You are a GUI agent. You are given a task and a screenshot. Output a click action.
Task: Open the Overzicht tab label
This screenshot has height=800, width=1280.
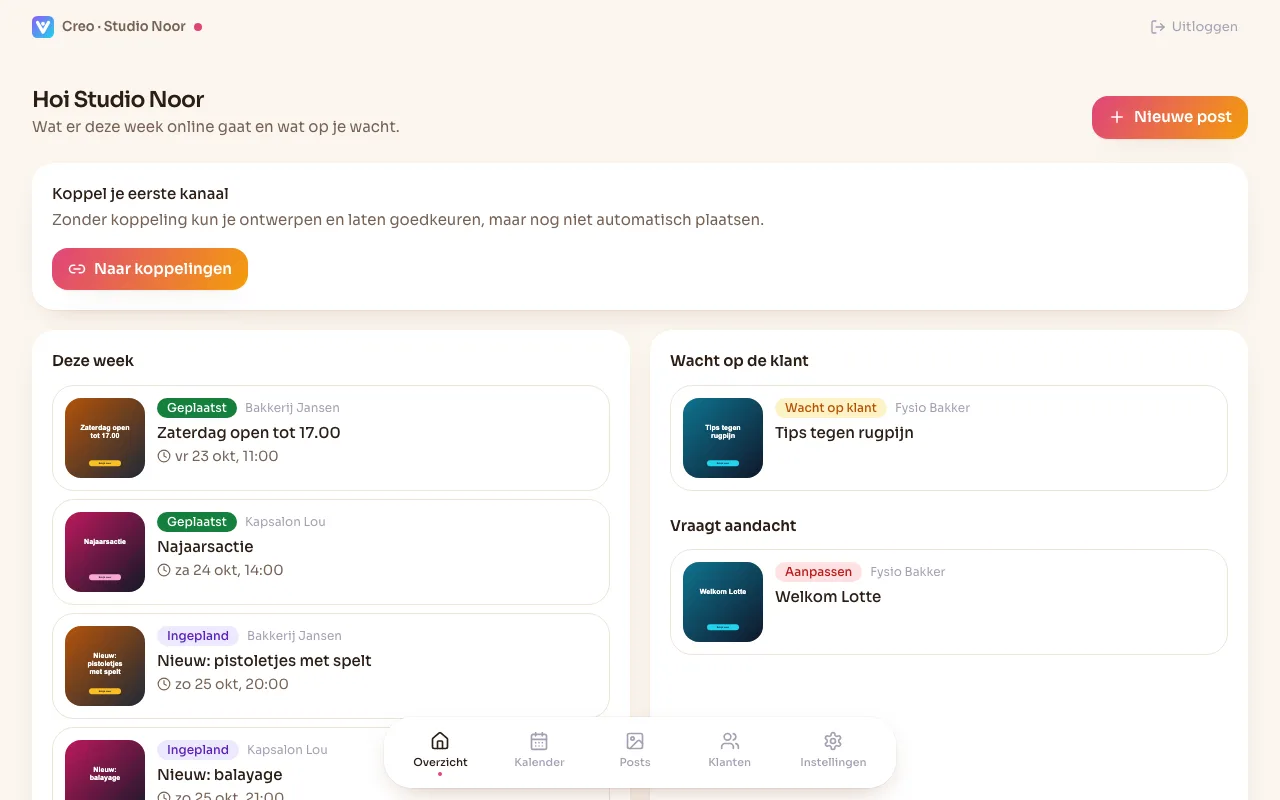click(440, 762)
